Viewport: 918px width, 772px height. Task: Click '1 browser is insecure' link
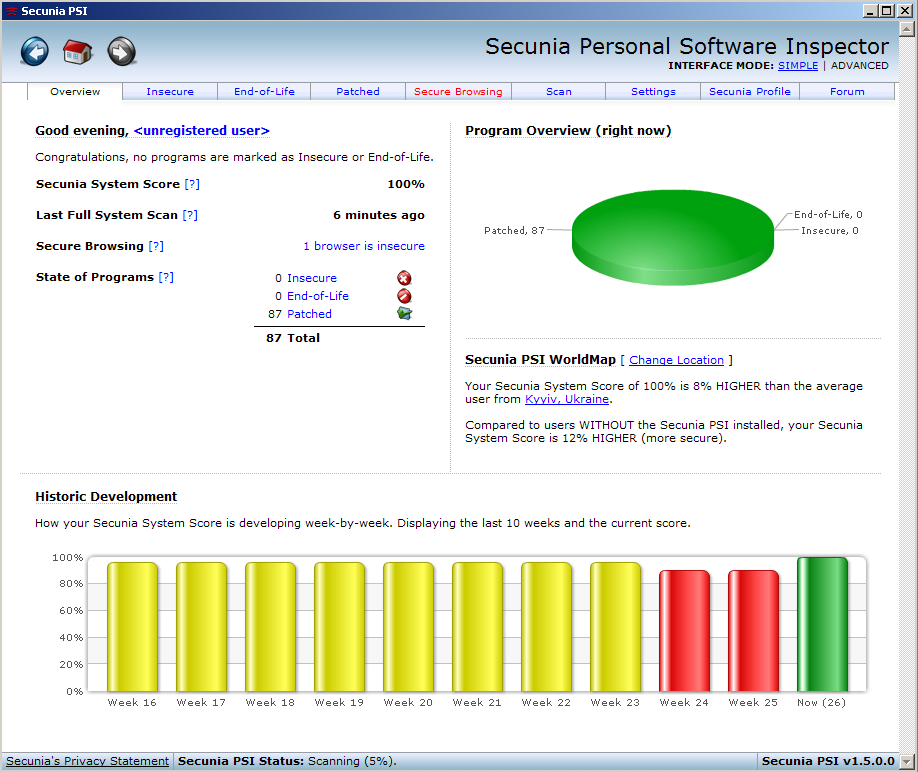click(x=364, y=246)
